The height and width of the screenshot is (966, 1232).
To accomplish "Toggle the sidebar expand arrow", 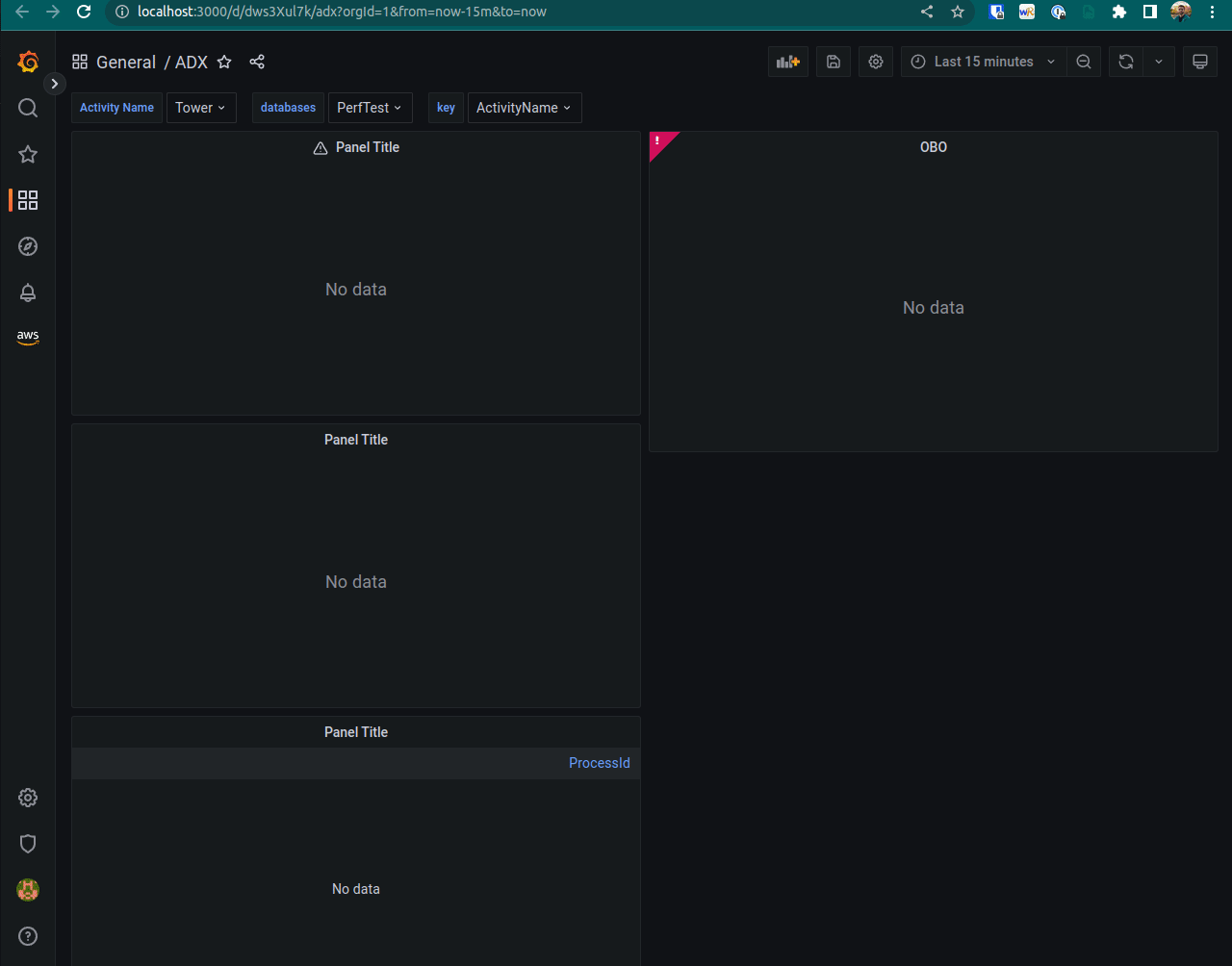I will click(x=54, y=84).
